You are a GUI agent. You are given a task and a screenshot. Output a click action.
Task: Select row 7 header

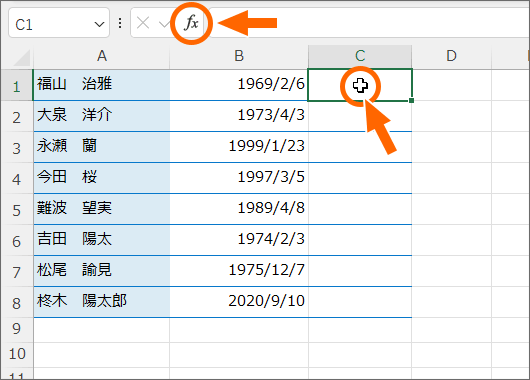click(x=17, y=271)
